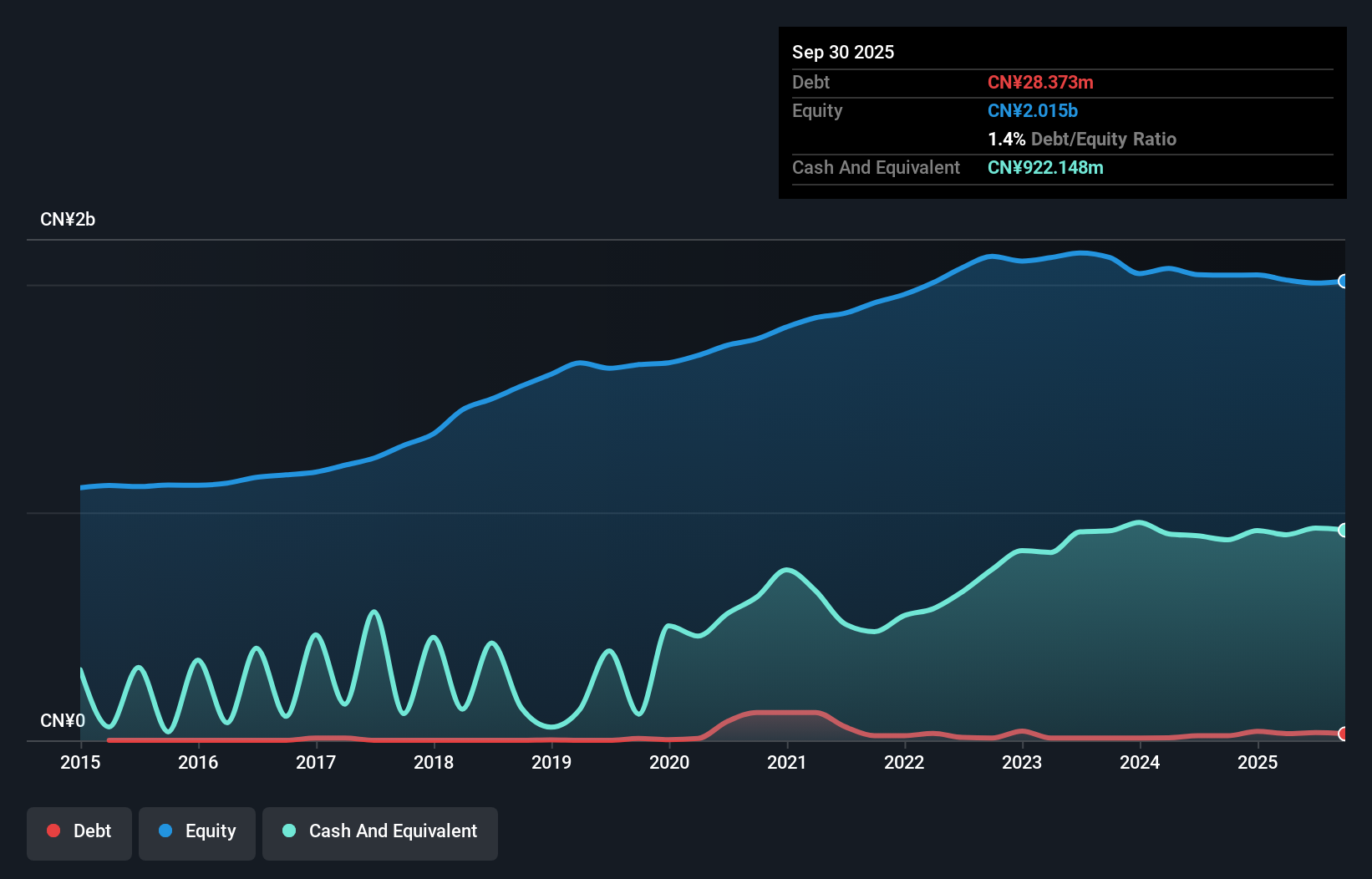Screen dimensions: 1372x879
Task: Click the CN¥2.015b equity link
Action: pos(1033,110)
